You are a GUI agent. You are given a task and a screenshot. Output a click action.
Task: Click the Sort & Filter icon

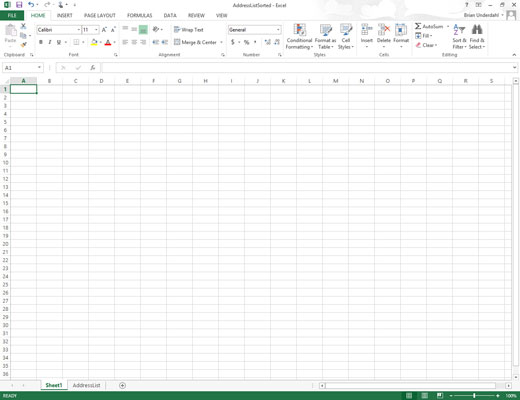459,29
